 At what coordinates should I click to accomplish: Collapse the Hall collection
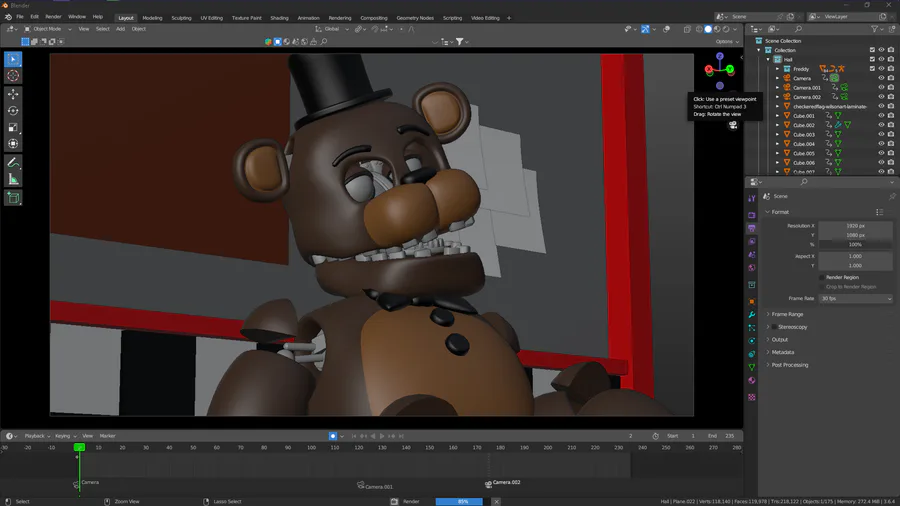[x=769, y=59]
